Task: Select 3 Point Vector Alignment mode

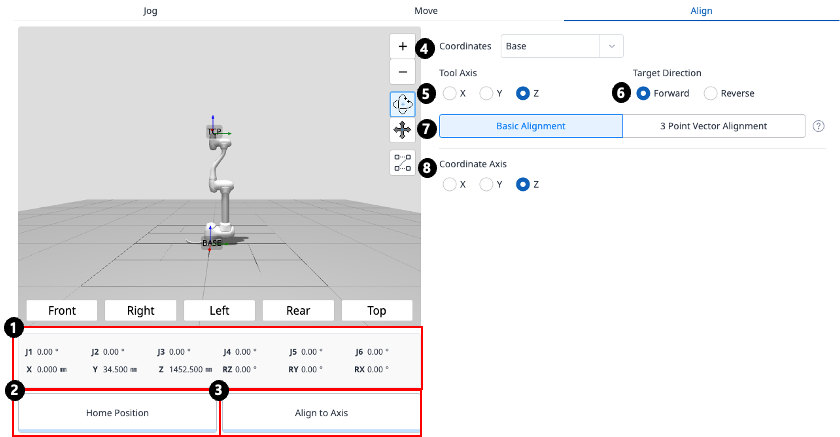Action: [x=713, y=126]
